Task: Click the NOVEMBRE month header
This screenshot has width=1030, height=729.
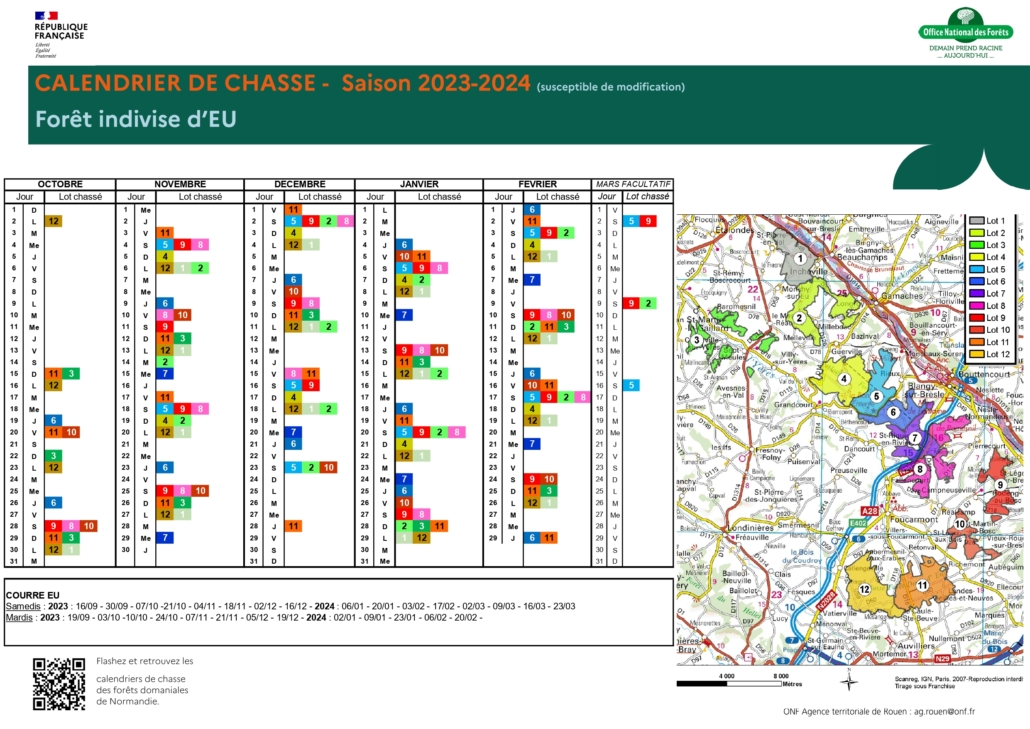Action: (x=180, y=184)
